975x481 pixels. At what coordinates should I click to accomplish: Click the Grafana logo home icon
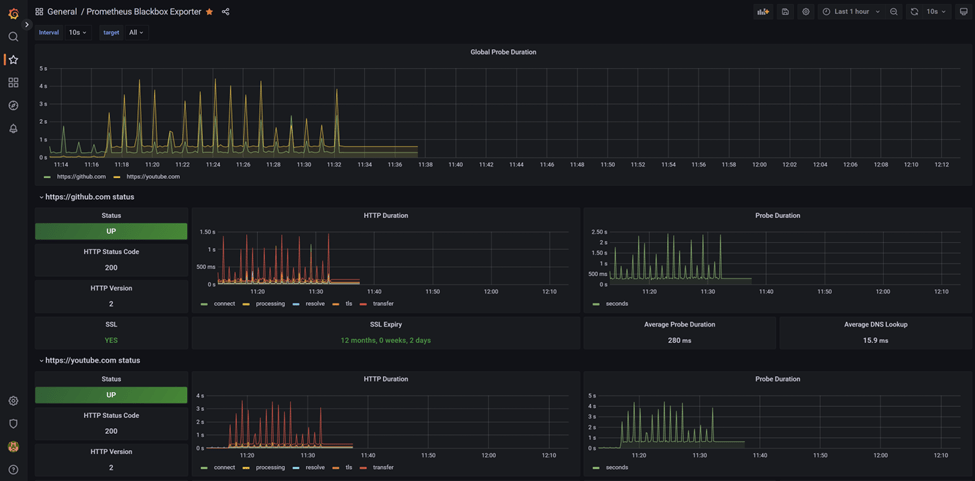click(x=13, y=13)
